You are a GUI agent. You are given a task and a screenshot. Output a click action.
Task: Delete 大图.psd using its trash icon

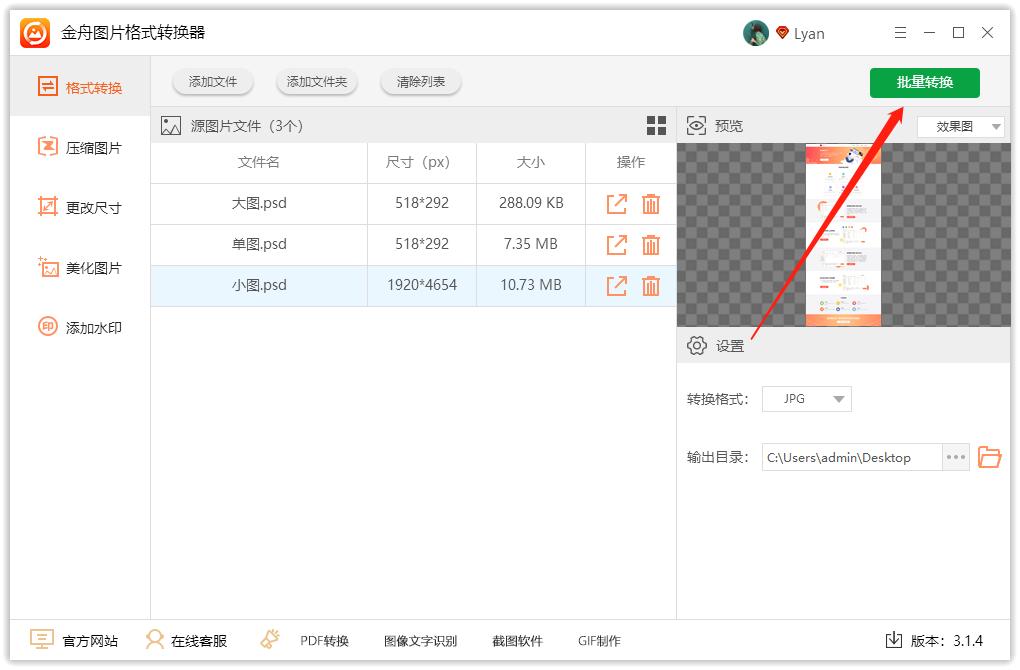pyautogui.click(x=651, y=203)
